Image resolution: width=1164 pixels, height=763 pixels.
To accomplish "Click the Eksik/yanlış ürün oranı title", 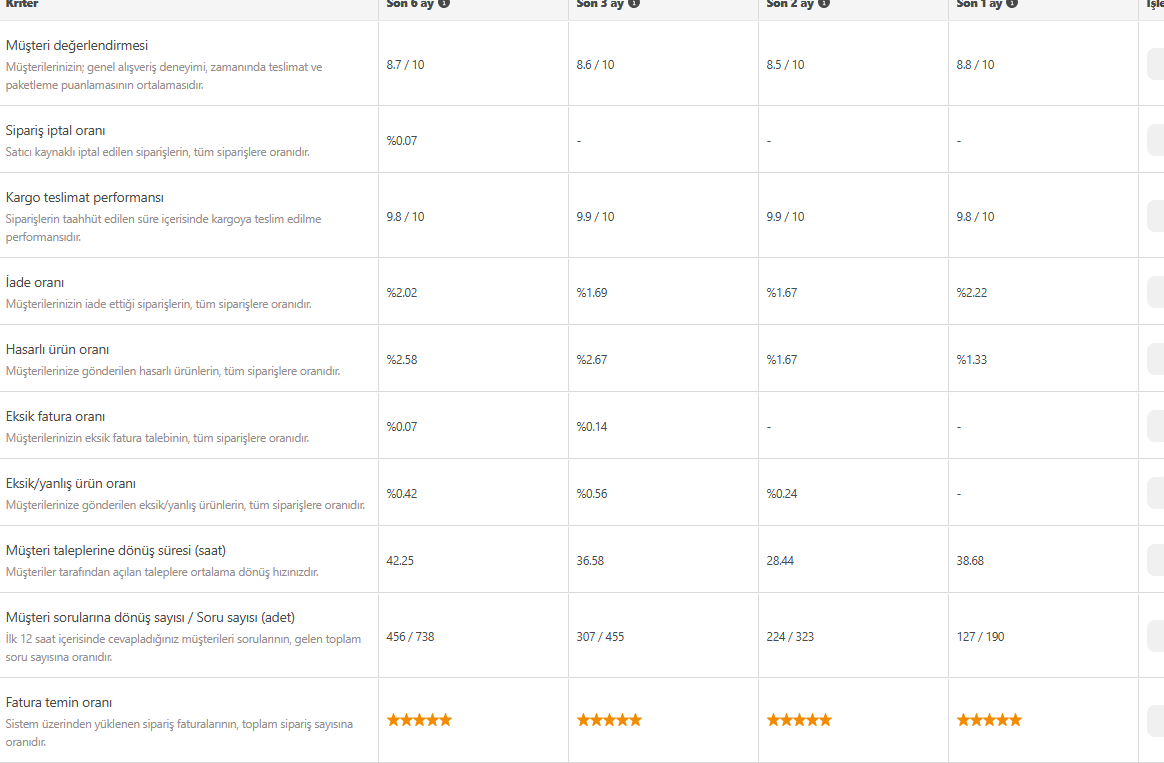I will pos(71,484).
